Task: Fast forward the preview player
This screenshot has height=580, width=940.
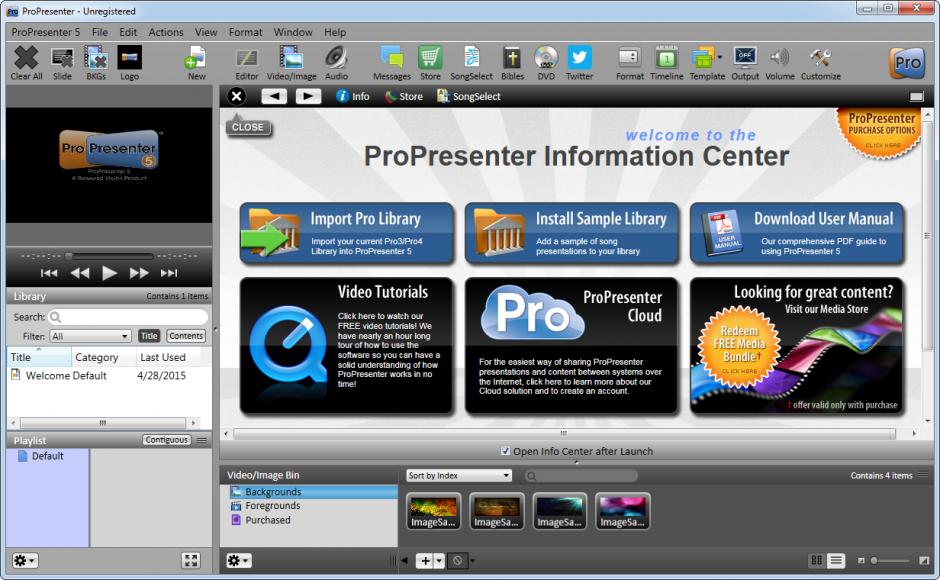Action: tap(139, 273)
